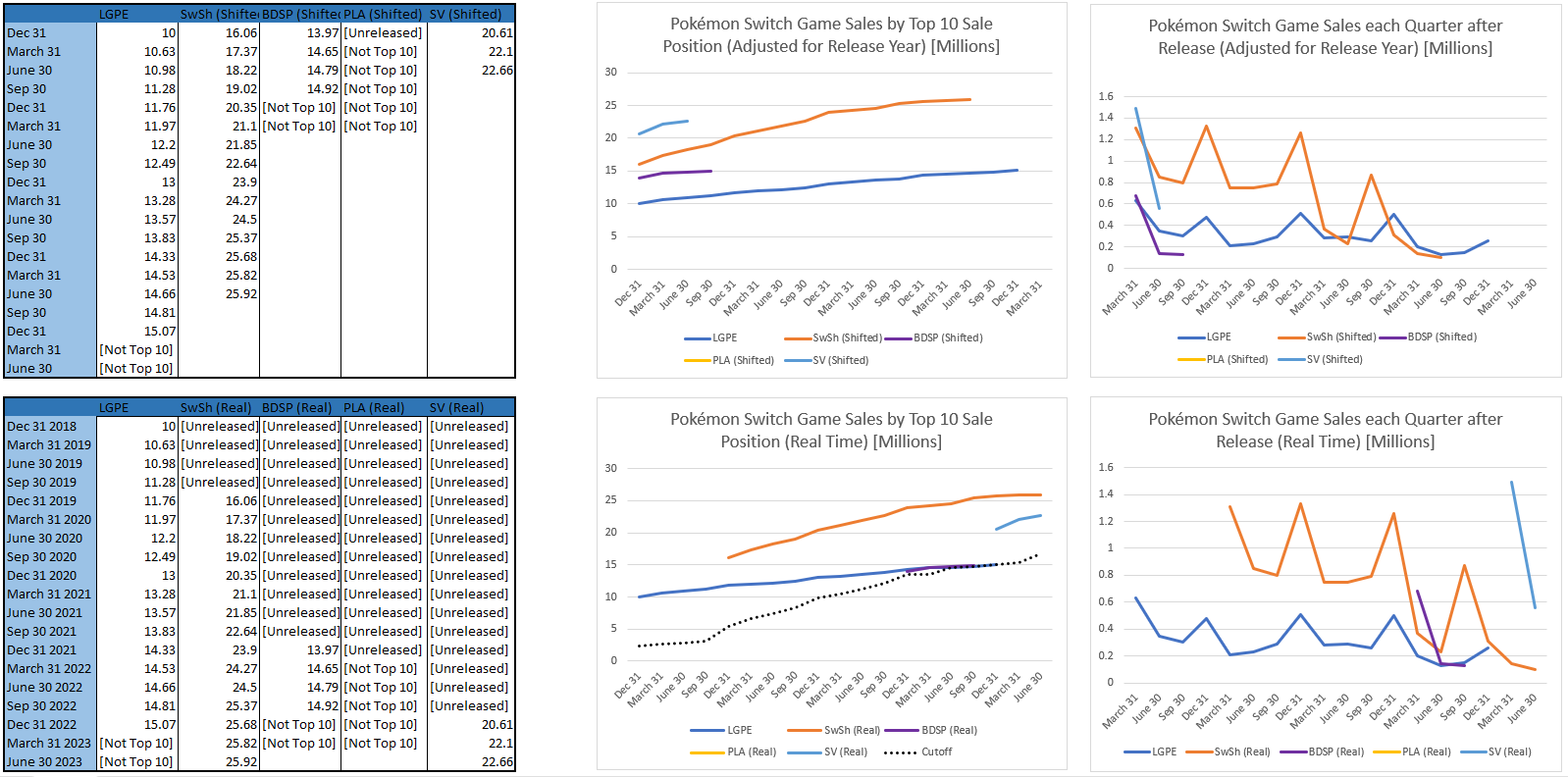Select title of each Quarter Real Time chart
The width and height of the screenshot is (1568, 777).
(x=1326, y=430)
